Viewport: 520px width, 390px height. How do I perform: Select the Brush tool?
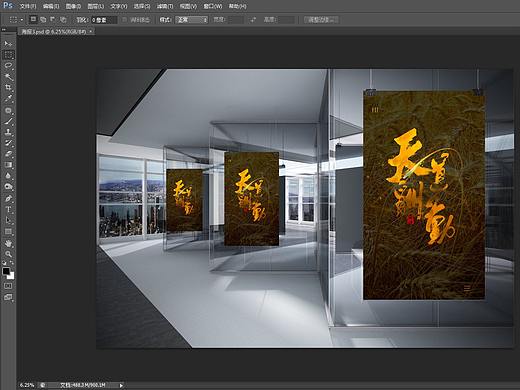pyautogui.click(x=8, y=121)
